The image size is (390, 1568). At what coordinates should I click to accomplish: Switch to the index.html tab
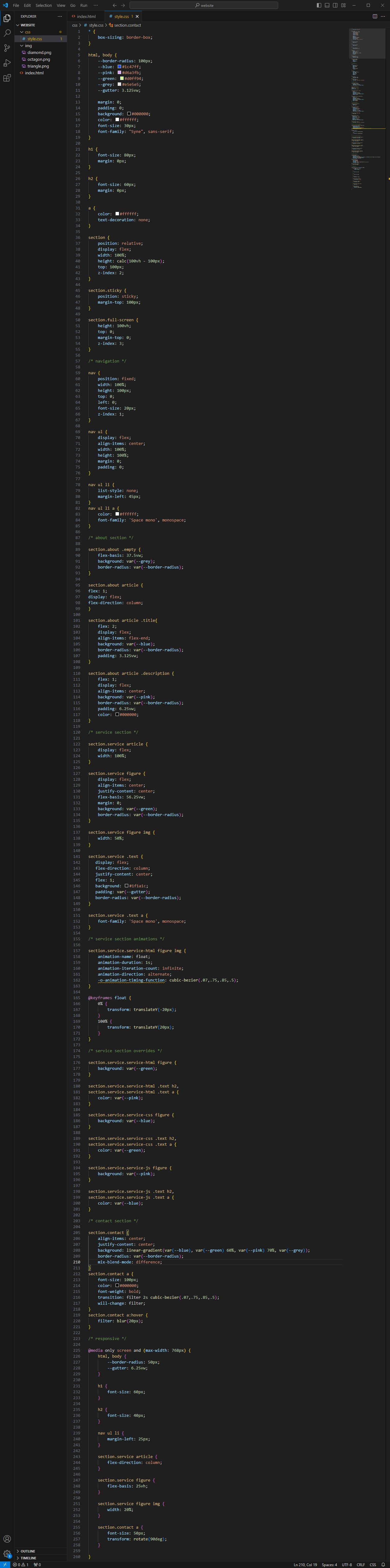tap(86, 16)
